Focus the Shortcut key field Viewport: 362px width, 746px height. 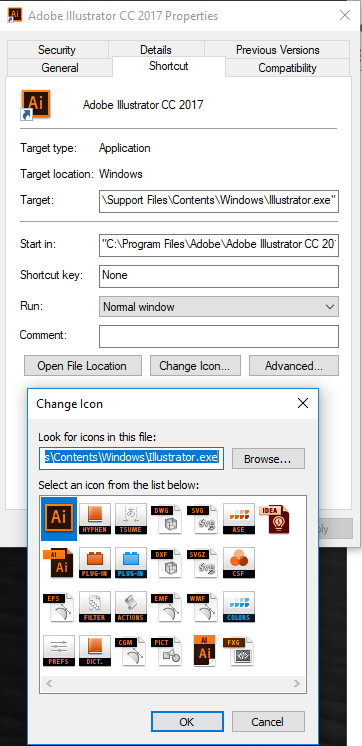coord(219,276)
